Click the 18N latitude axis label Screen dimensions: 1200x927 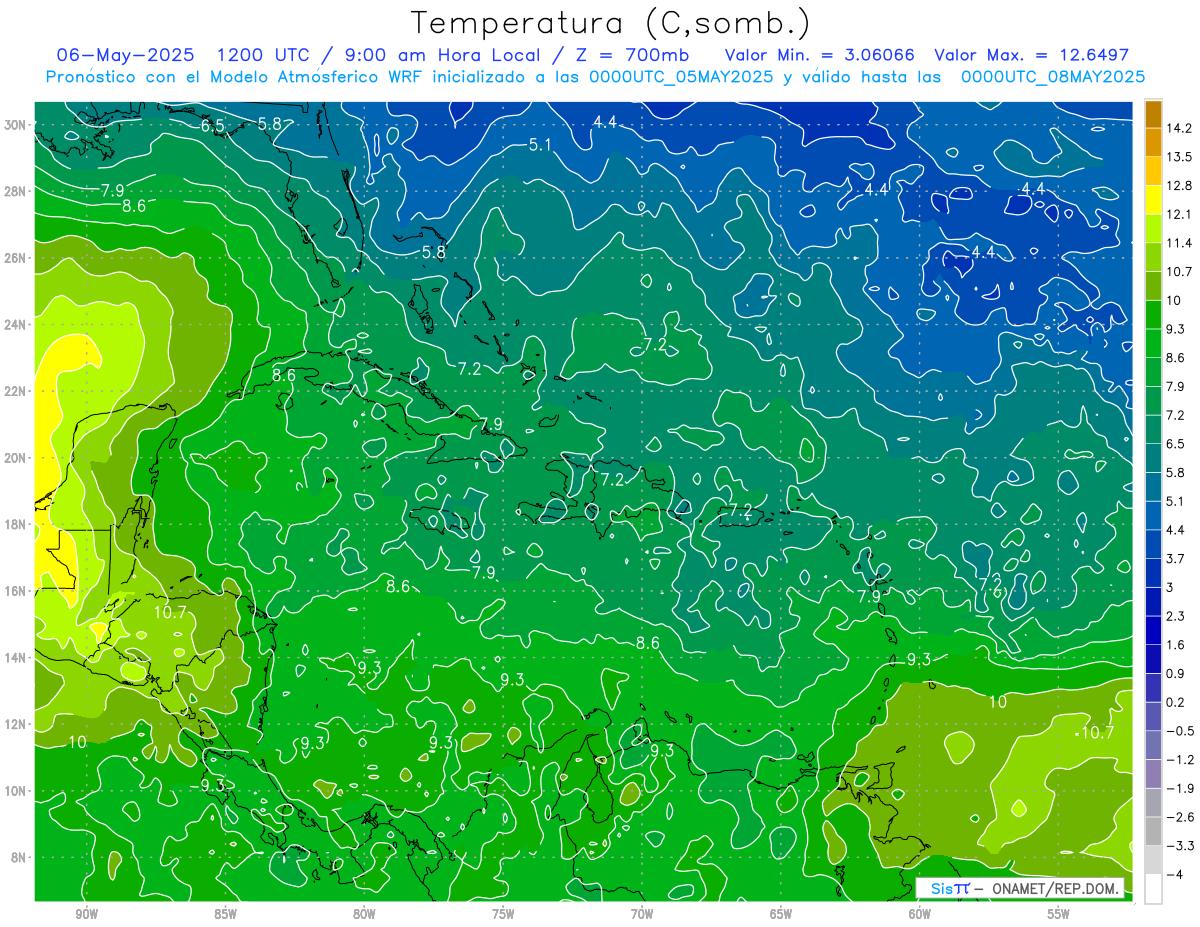pyautogui.click(x=16, y=524)
